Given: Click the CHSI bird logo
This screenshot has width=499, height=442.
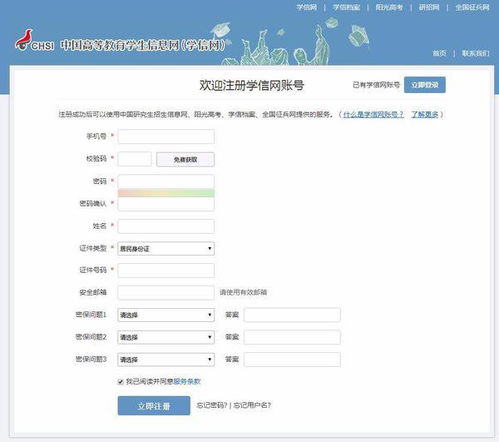Looking at the screenshot, I should (34, 41).
